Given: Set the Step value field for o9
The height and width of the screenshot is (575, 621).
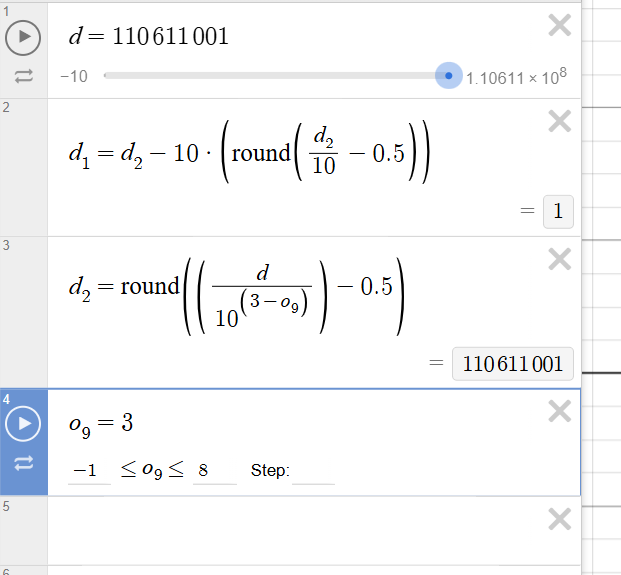Looking at the screenshot, I should 314,470.
